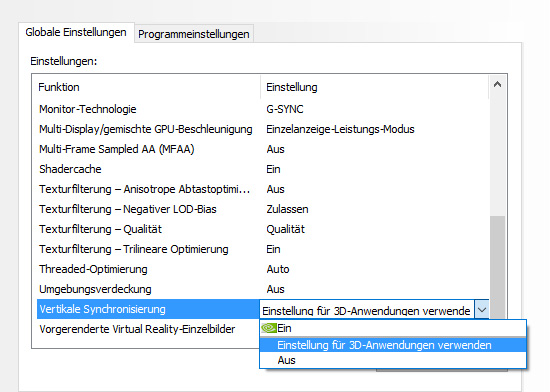Choose 'Einstellung für 3D-Anwendungen verwenden' option
Screen dimensions: 550x392
point(393,345)
